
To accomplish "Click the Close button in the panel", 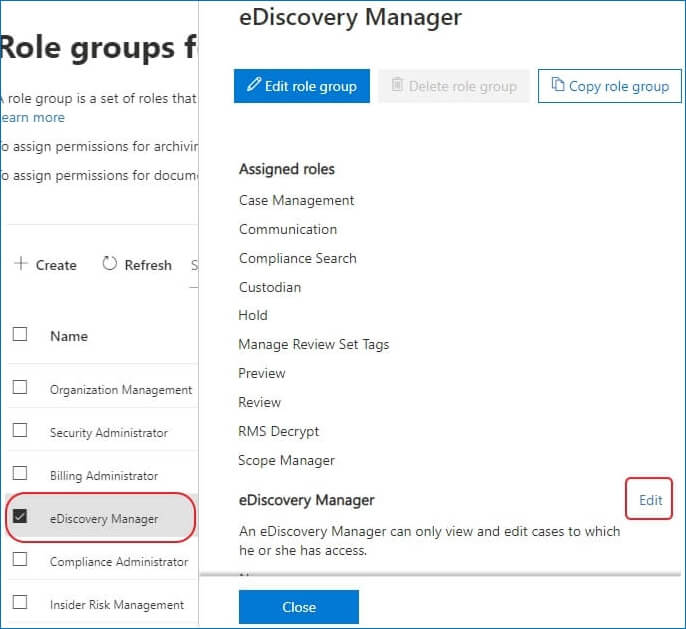I will (x=299, y=607).
